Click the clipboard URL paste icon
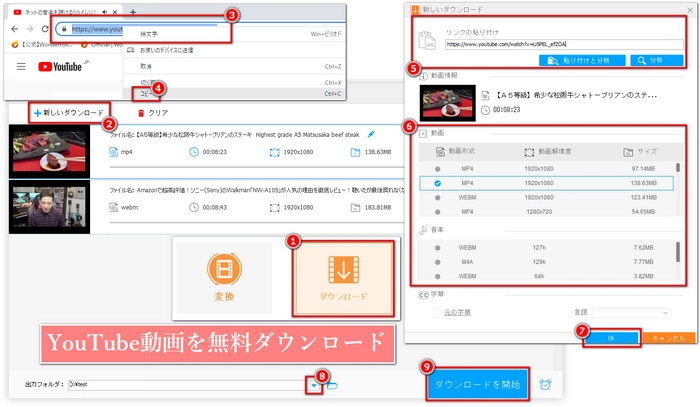The image size is (700, 407). 427,40
